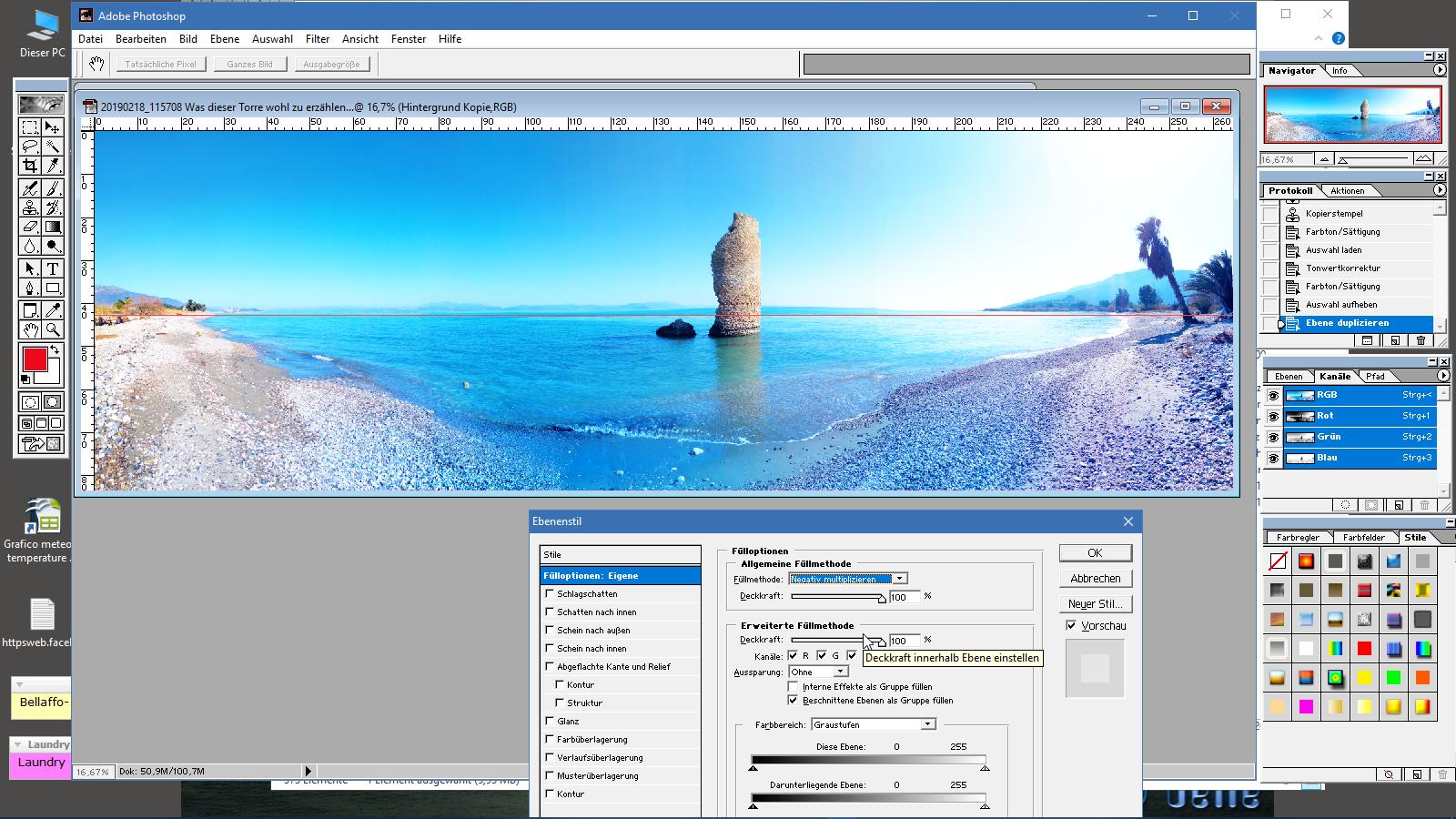Open the Aussparung dropdown

[840, 672]
